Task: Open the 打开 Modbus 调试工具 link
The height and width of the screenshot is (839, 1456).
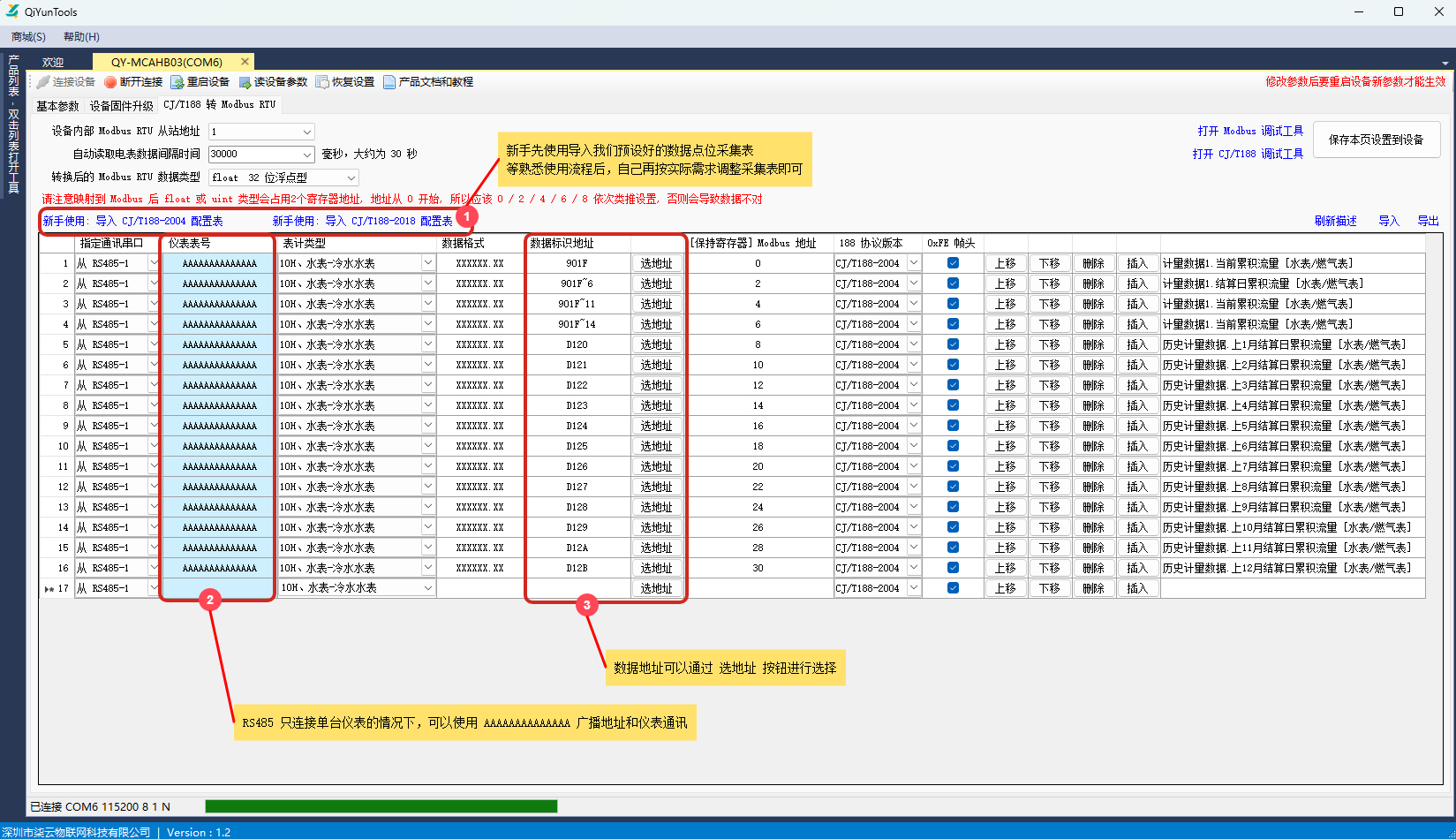Action: pos(1248,130)
